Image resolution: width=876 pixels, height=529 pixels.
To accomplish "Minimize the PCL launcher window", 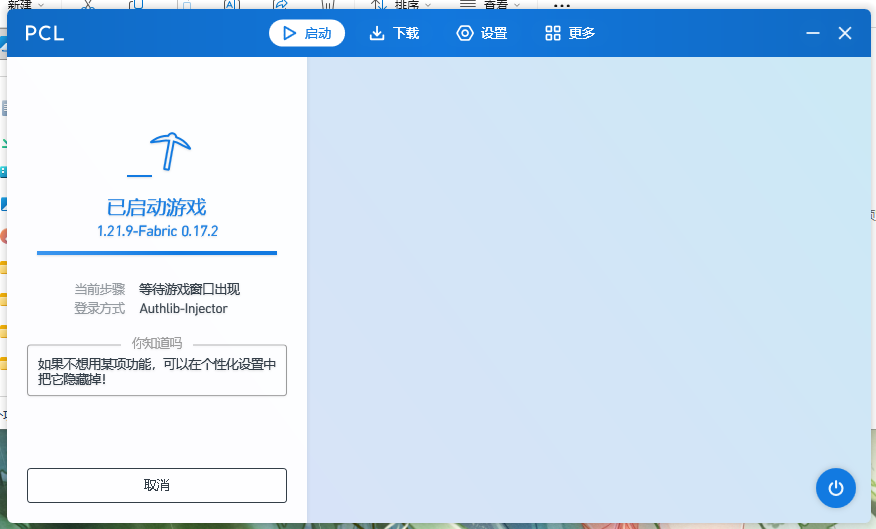I will coord(812,33).
